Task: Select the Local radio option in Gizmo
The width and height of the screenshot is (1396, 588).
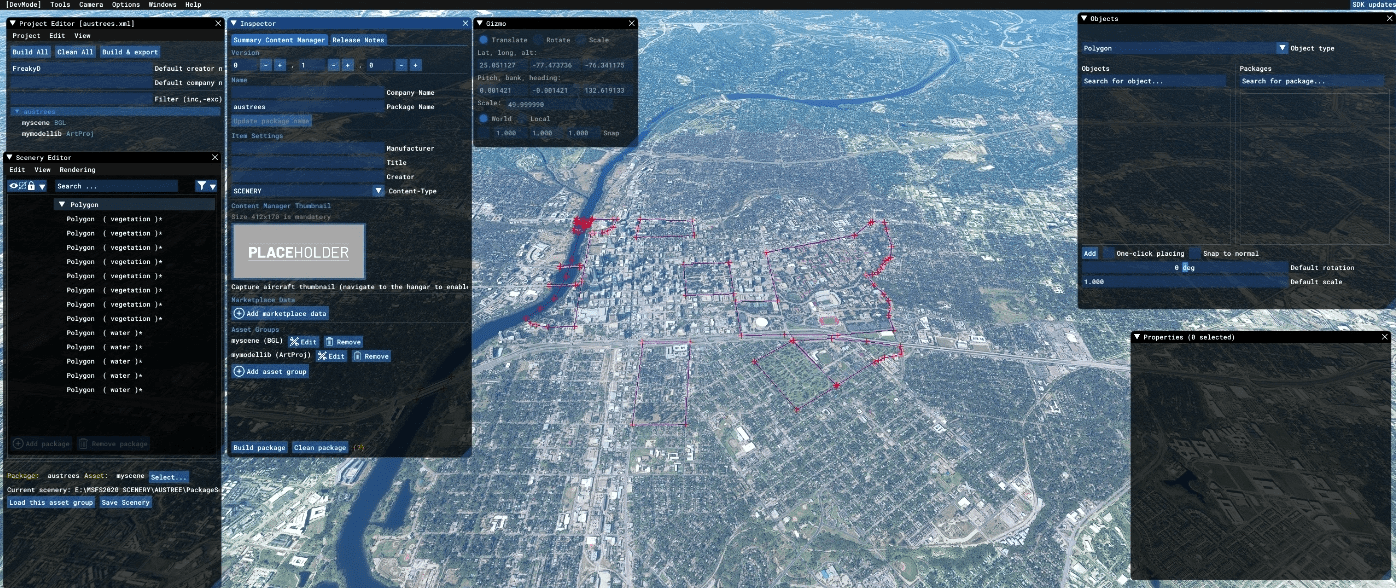Action: coord(522,119)
